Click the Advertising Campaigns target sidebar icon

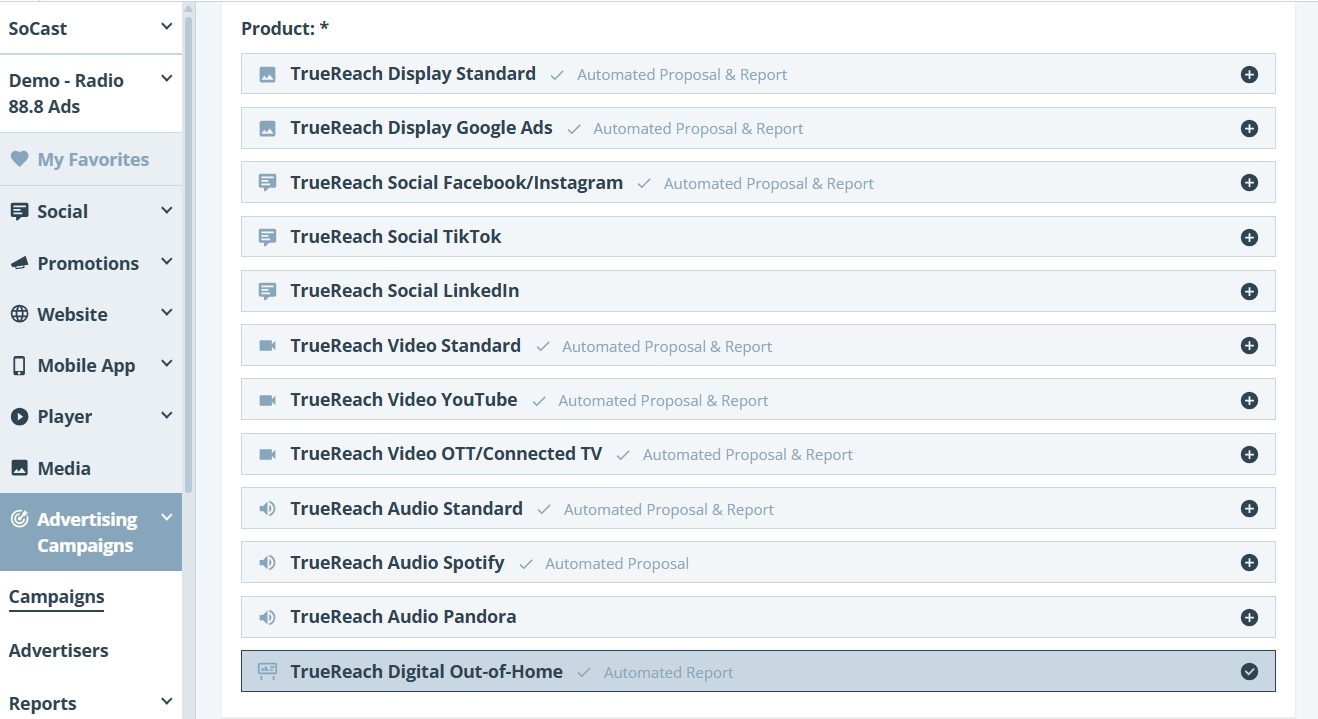click(x=19, y=519)
